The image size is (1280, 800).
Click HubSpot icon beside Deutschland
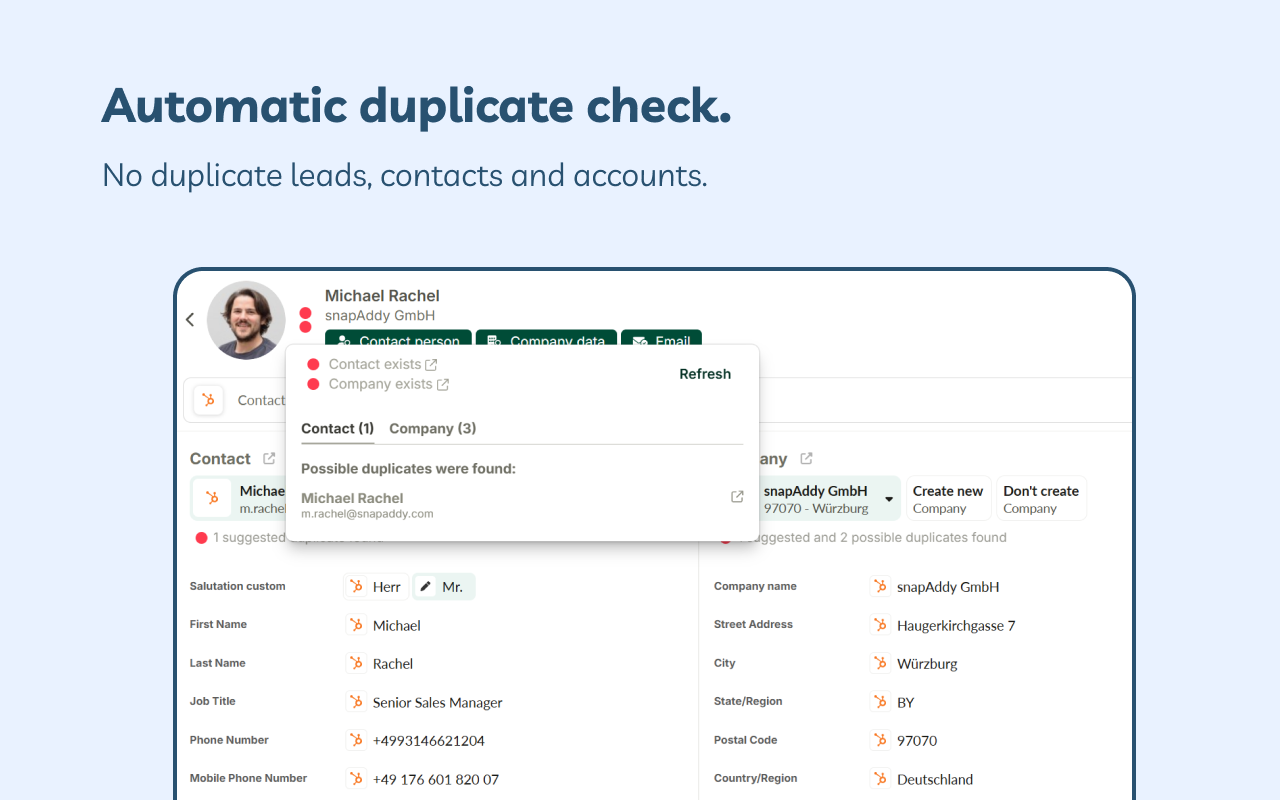point(880,779)
